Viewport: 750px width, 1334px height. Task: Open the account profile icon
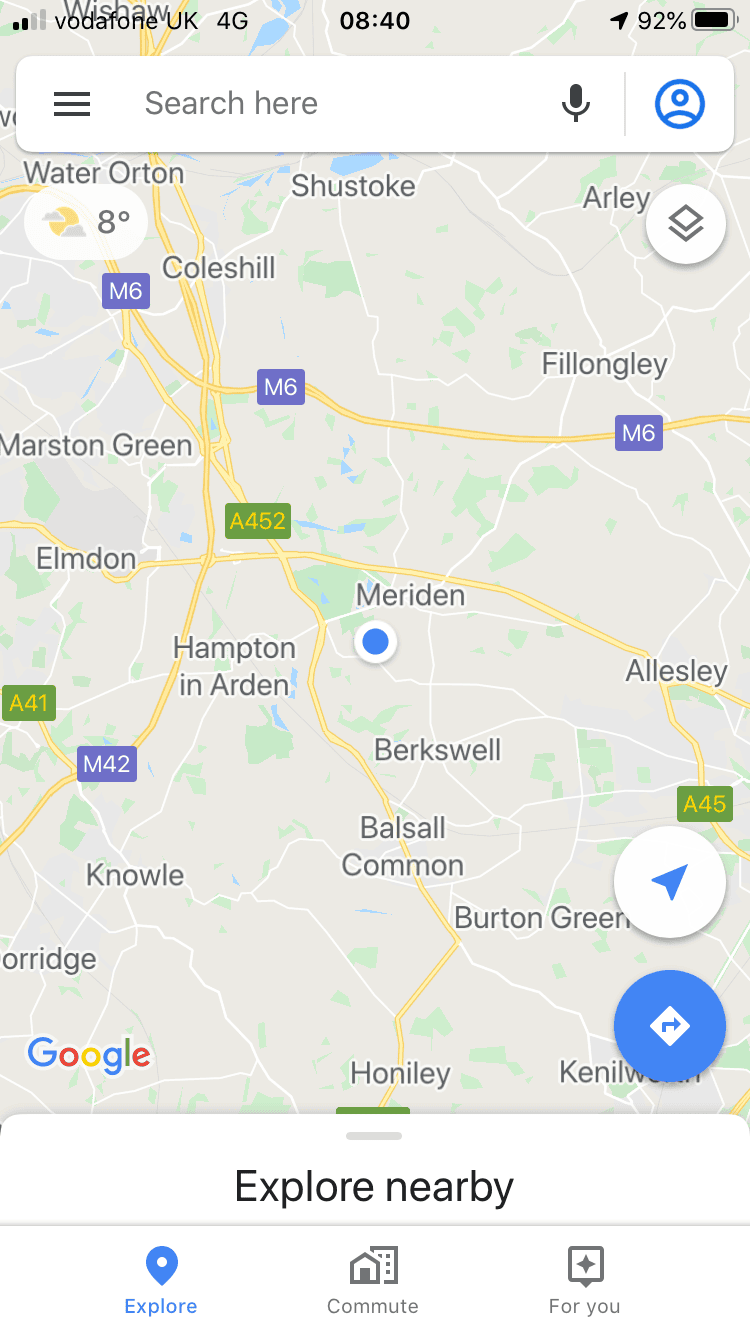pyautogui.click(x=680, y=104)
